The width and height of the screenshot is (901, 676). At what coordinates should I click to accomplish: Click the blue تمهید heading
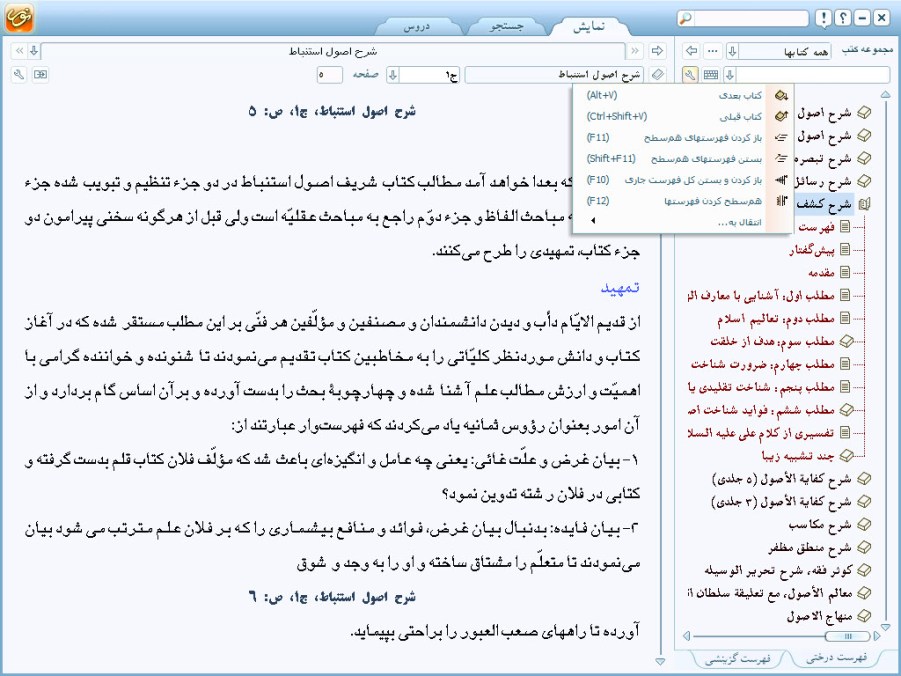tap(620, 287)
